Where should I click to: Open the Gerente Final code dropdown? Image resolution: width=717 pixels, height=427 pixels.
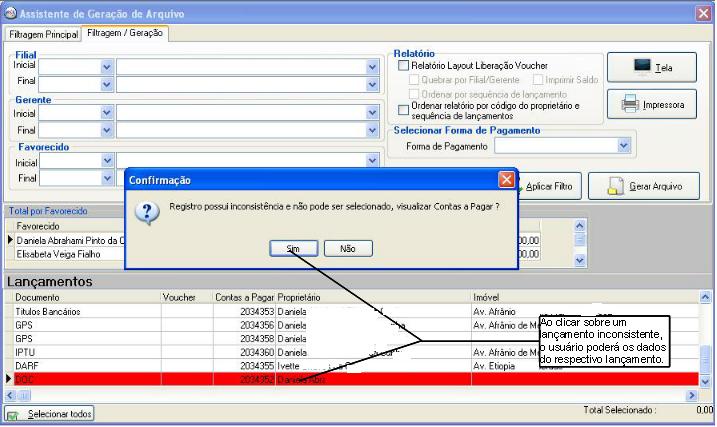pos(107,130)
